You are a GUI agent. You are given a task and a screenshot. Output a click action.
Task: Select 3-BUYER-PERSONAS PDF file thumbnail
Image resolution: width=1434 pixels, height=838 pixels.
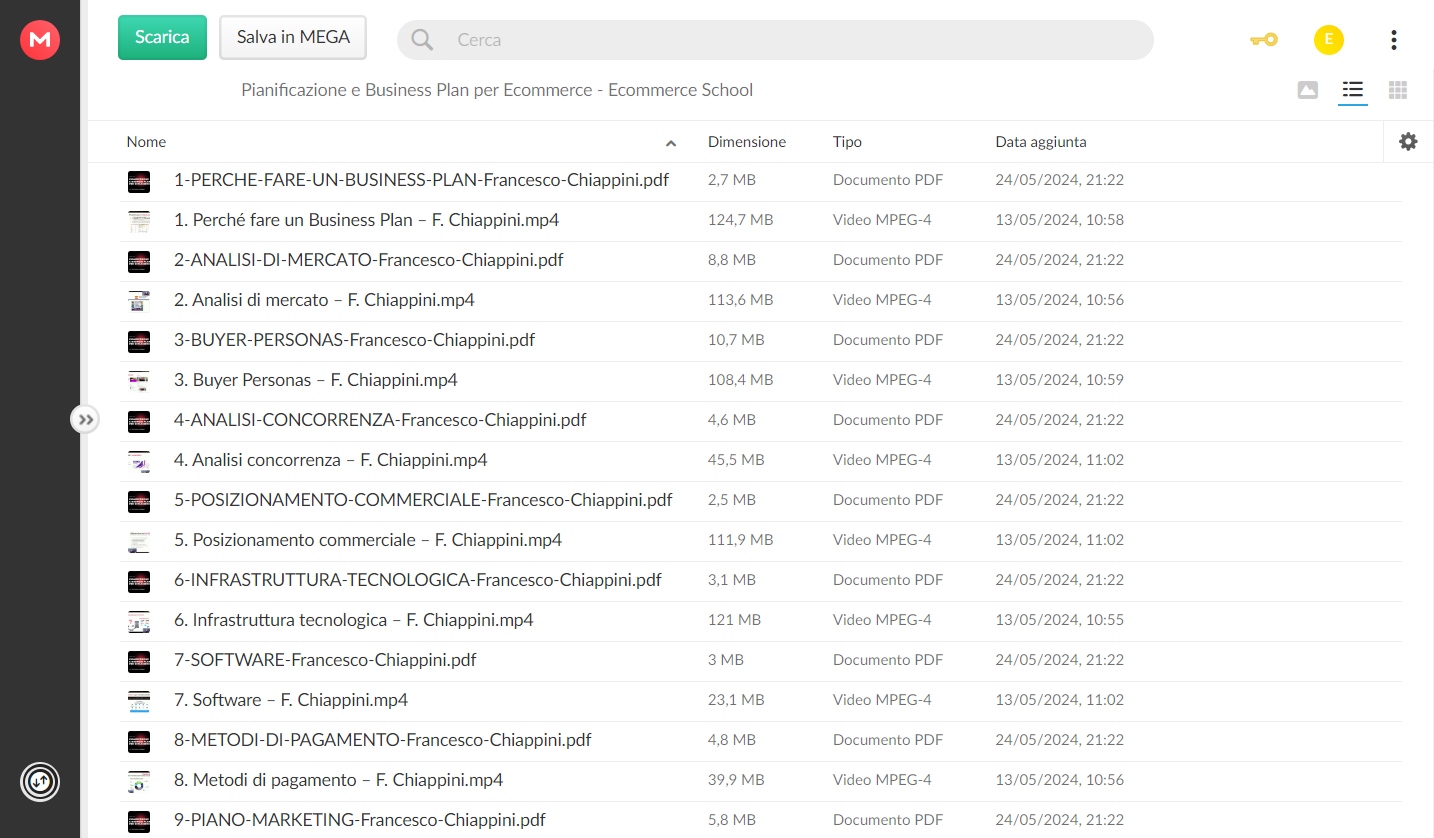(x=139, y=341)
